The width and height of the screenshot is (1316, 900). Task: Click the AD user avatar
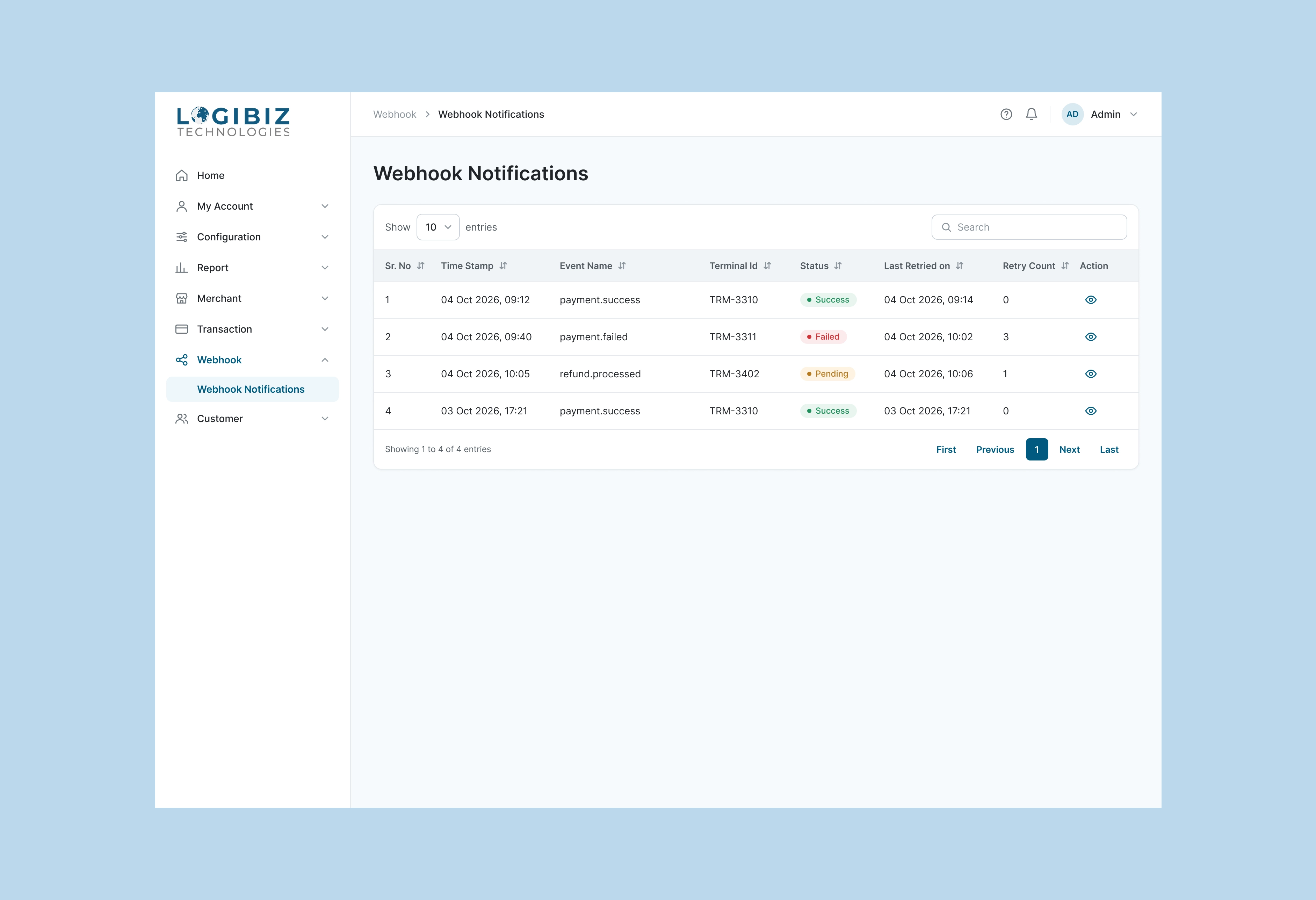point(1072,114)
